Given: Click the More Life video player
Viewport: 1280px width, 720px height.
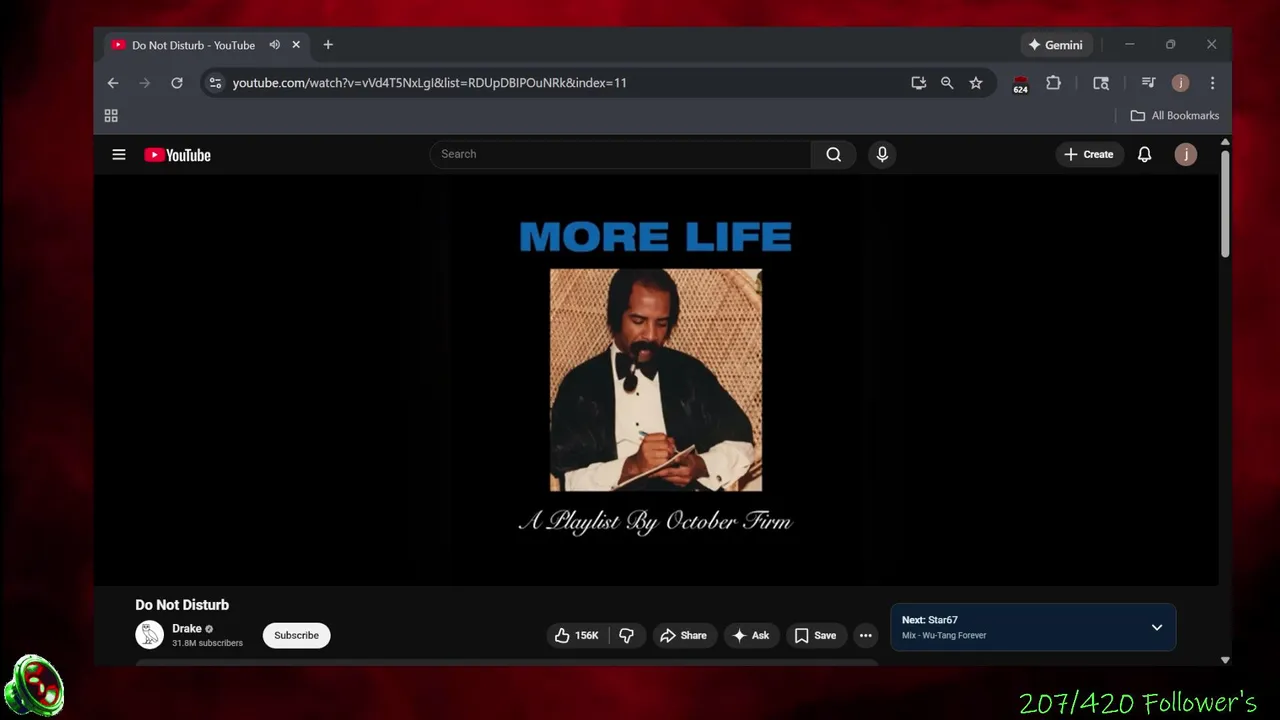Looking at the screenshot, I should click(x=656, y=380).
